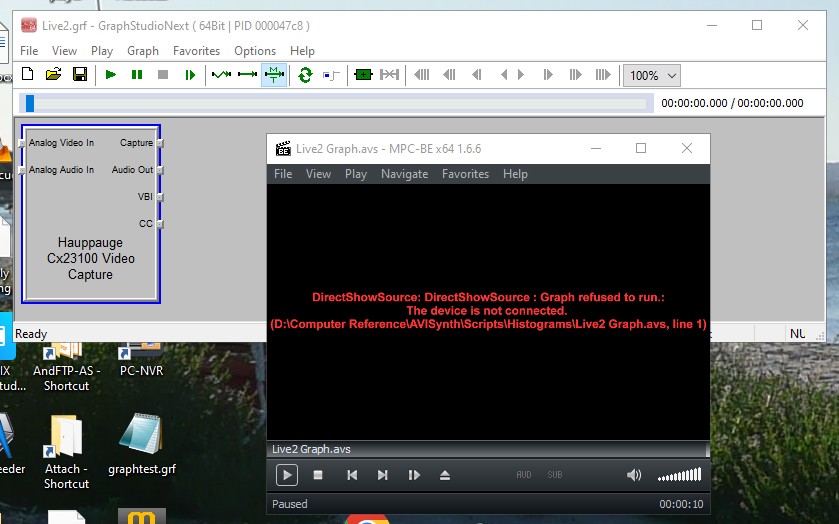This screenshot has height=524, width=839.
Task: Open GraphStudioNext Help menu
Action: 302,51
